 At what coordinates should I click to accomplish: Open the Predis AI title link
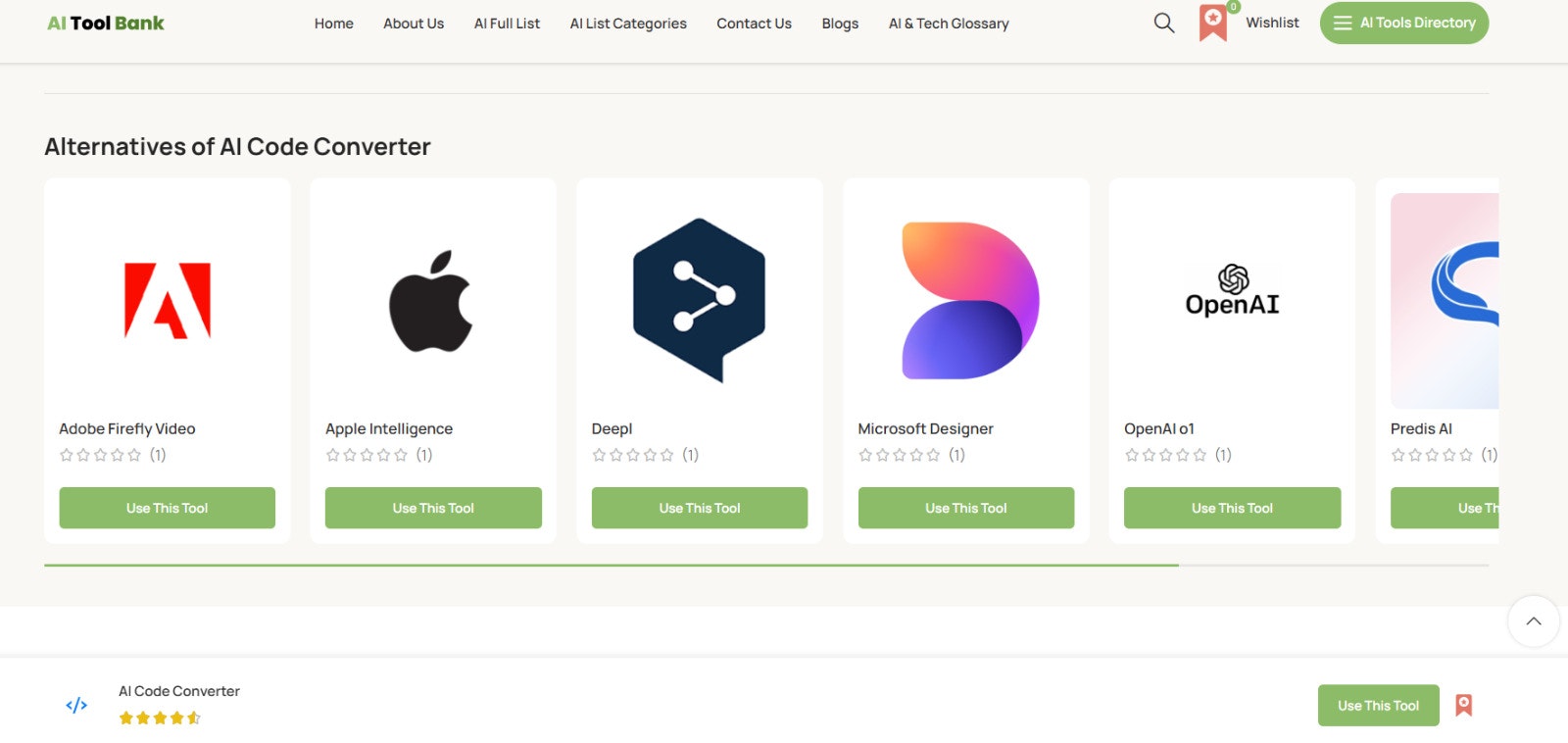click(1421, 428)
